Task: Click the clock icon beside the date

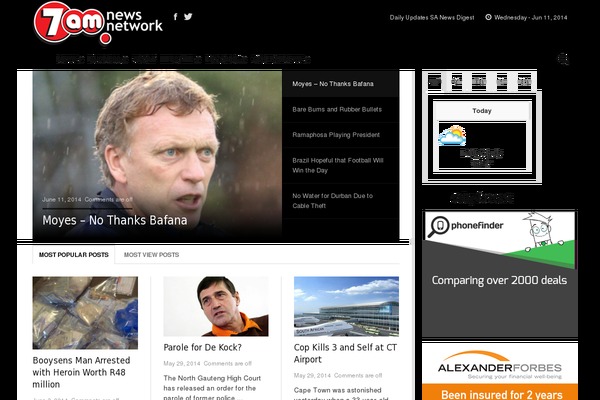Action: pyautogui.click(x=488, y=17)
